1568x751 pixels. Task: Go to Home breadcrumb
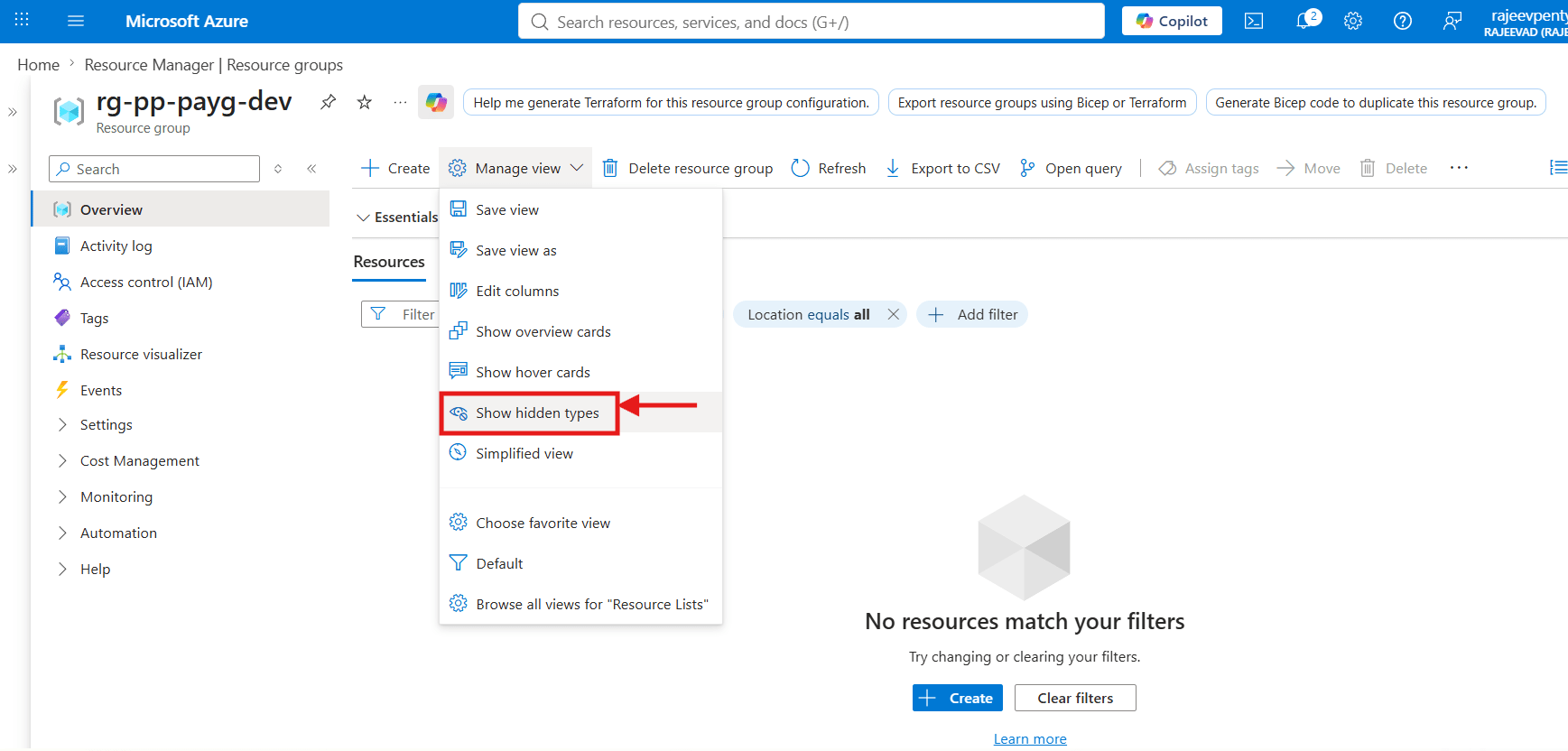pos(39,65)
